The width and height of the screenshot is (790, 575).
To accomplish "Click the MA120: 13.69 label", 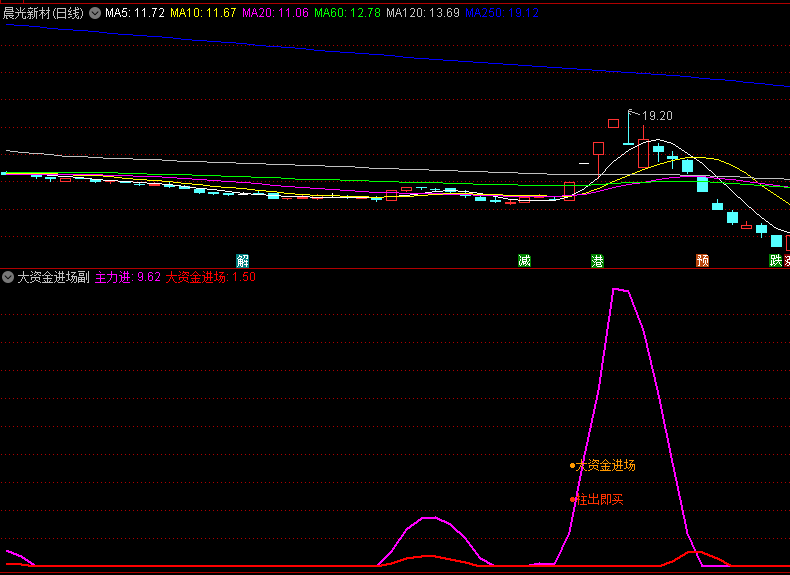I will (x=423, y=13).
